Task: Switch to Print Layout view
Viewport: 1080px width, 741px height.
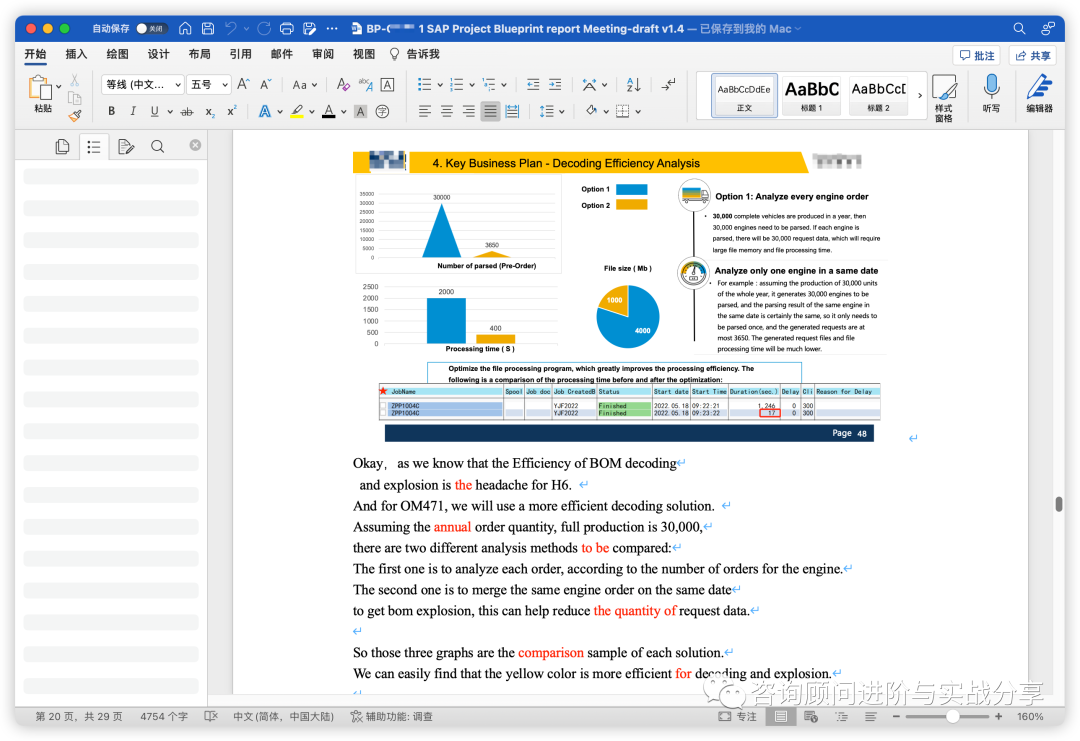Action: point(781,716)
